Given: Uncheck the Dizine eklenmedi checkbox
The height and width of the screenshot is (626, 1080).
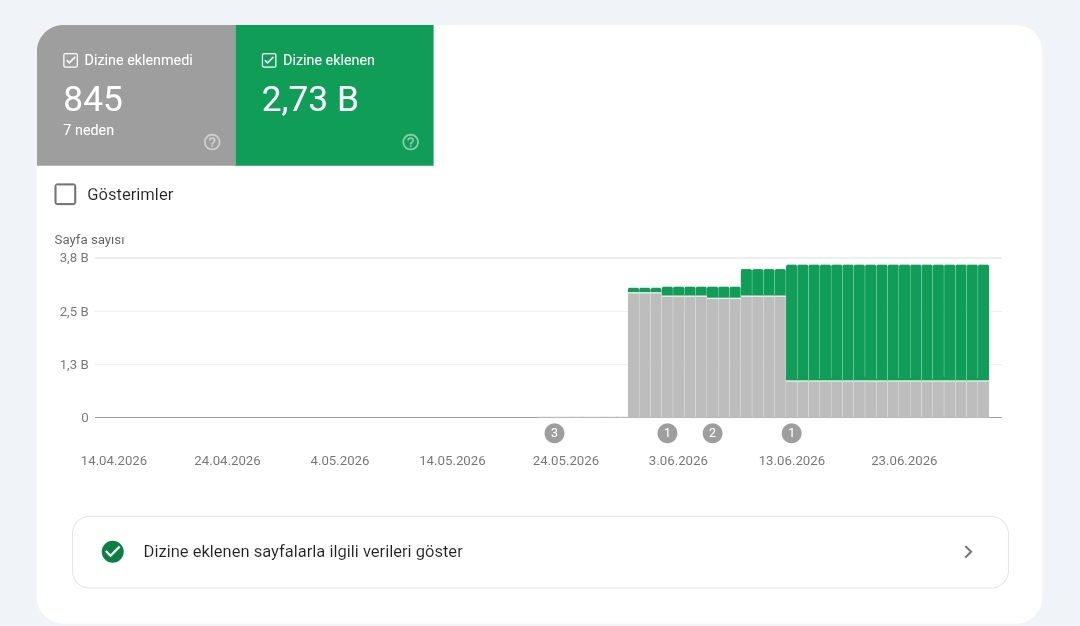Looking at the screenshot, I should pyautogui.click(x=70, y=61).
